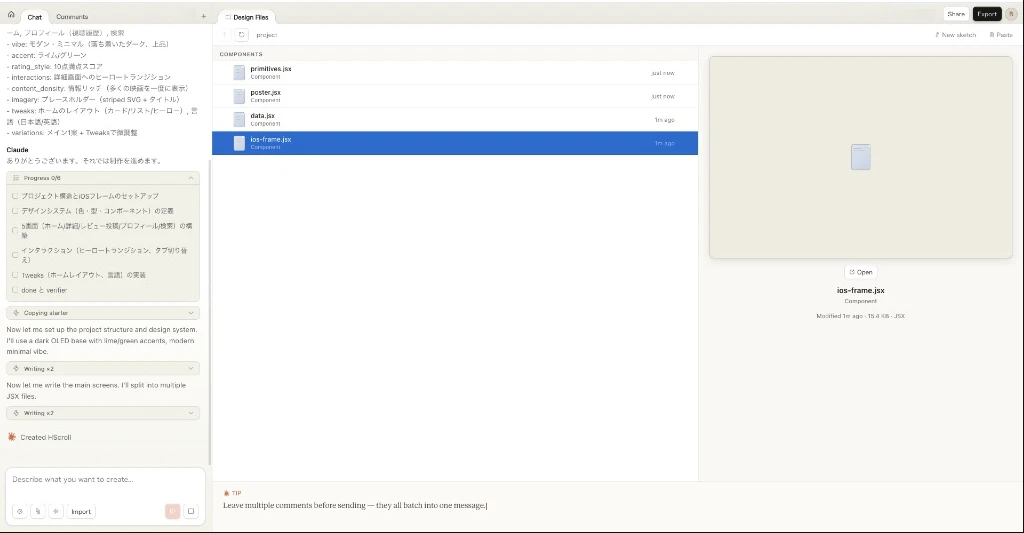Check the デザインシステム task checkbox
Screen dimensions: 1024x533
[15, 211]
